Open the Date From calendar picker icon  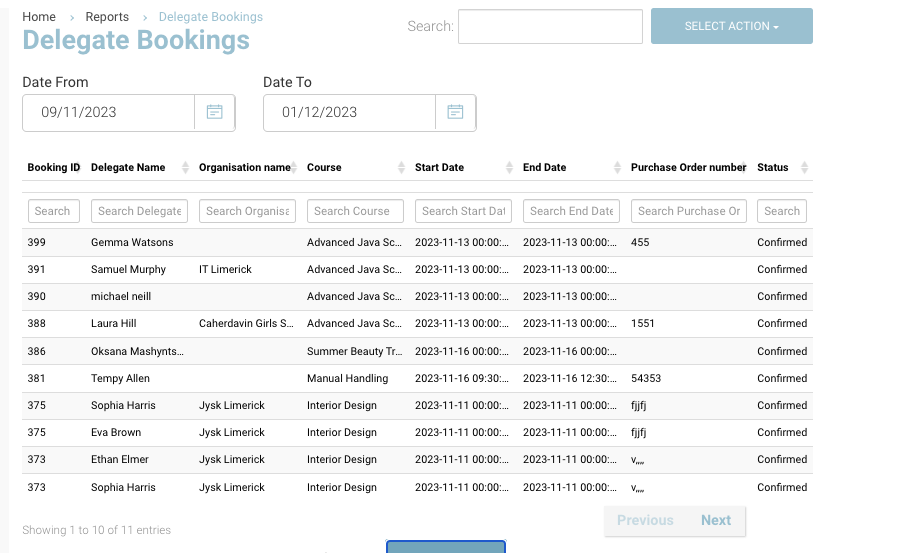(214, 112)
